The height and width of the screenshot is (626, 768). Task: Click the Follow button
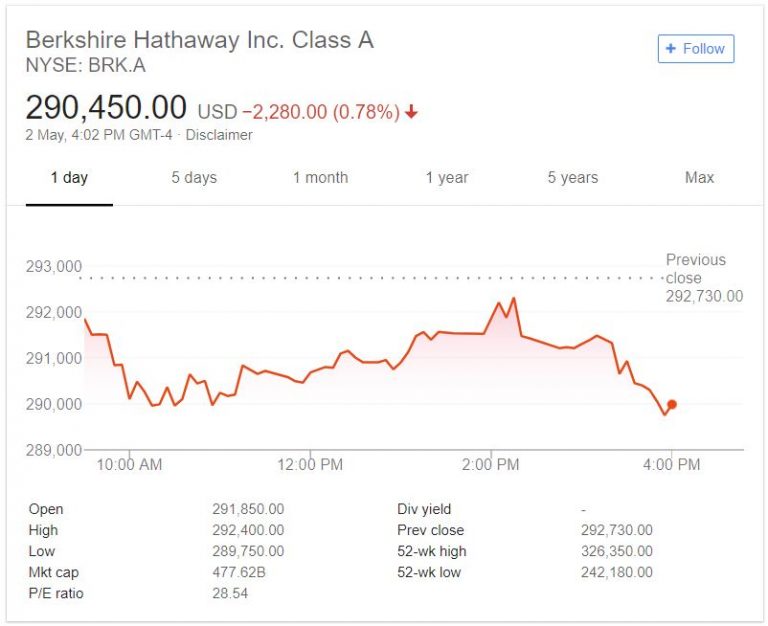[696, 48]
